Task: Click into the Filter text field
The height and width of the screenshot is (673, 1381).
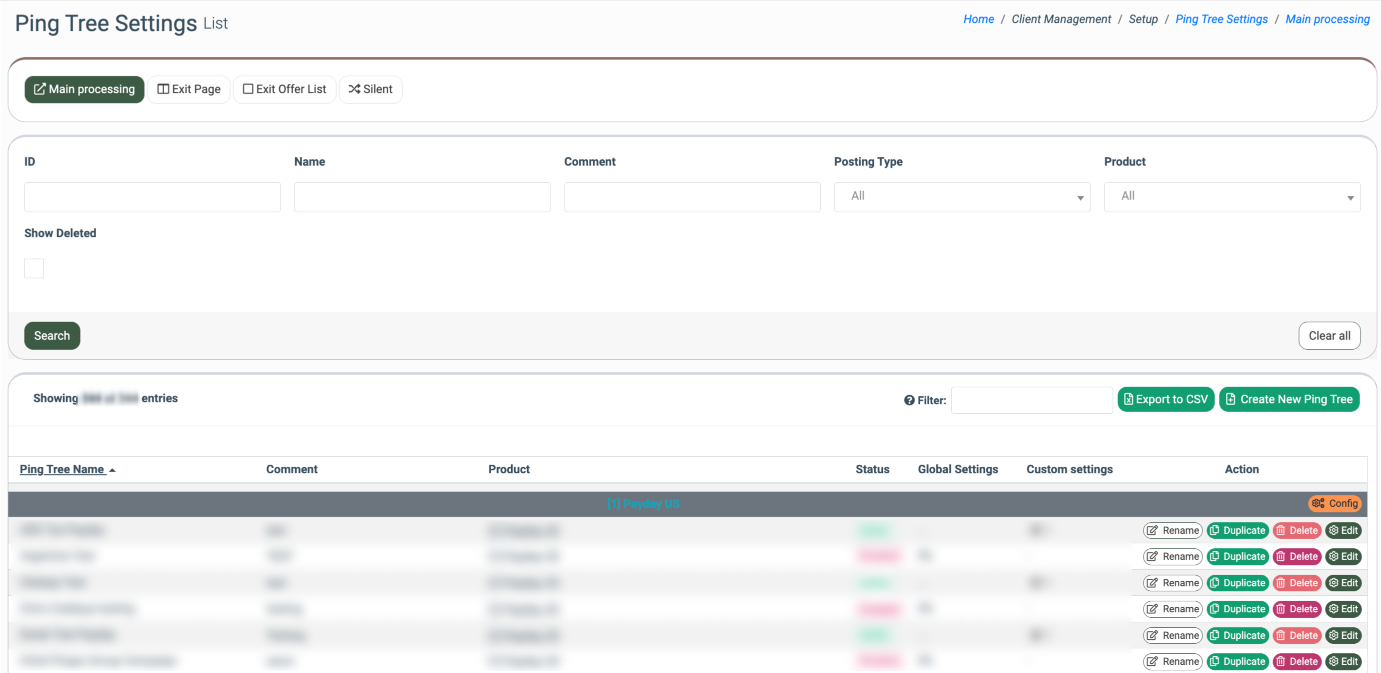Action: tap(1031, 400)
